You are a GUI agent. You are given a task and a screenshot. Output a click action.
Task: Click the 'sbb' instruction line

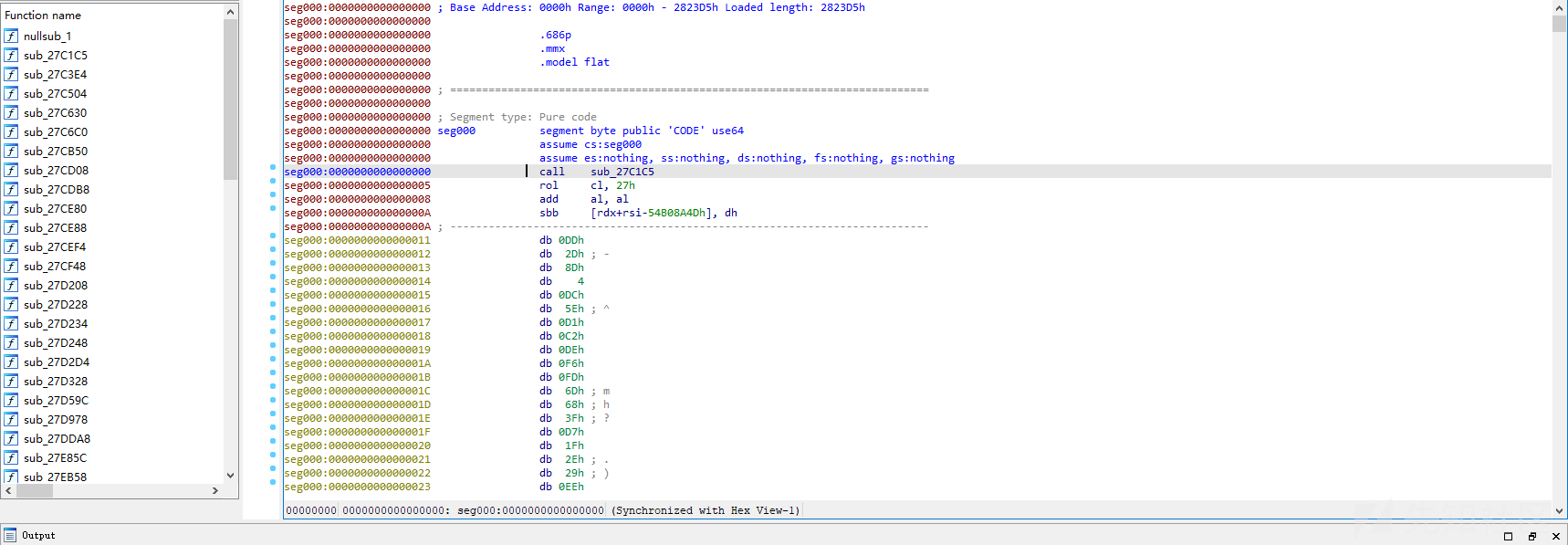point(639,213)
